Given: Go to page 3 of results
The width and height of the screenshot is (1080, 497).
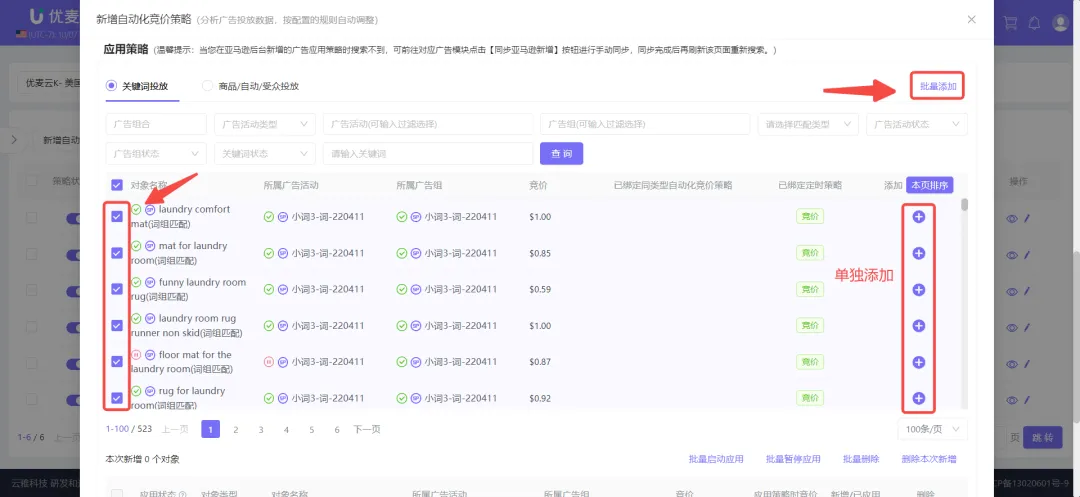Looking at the screenshot, I should click(x=261, y=429).
